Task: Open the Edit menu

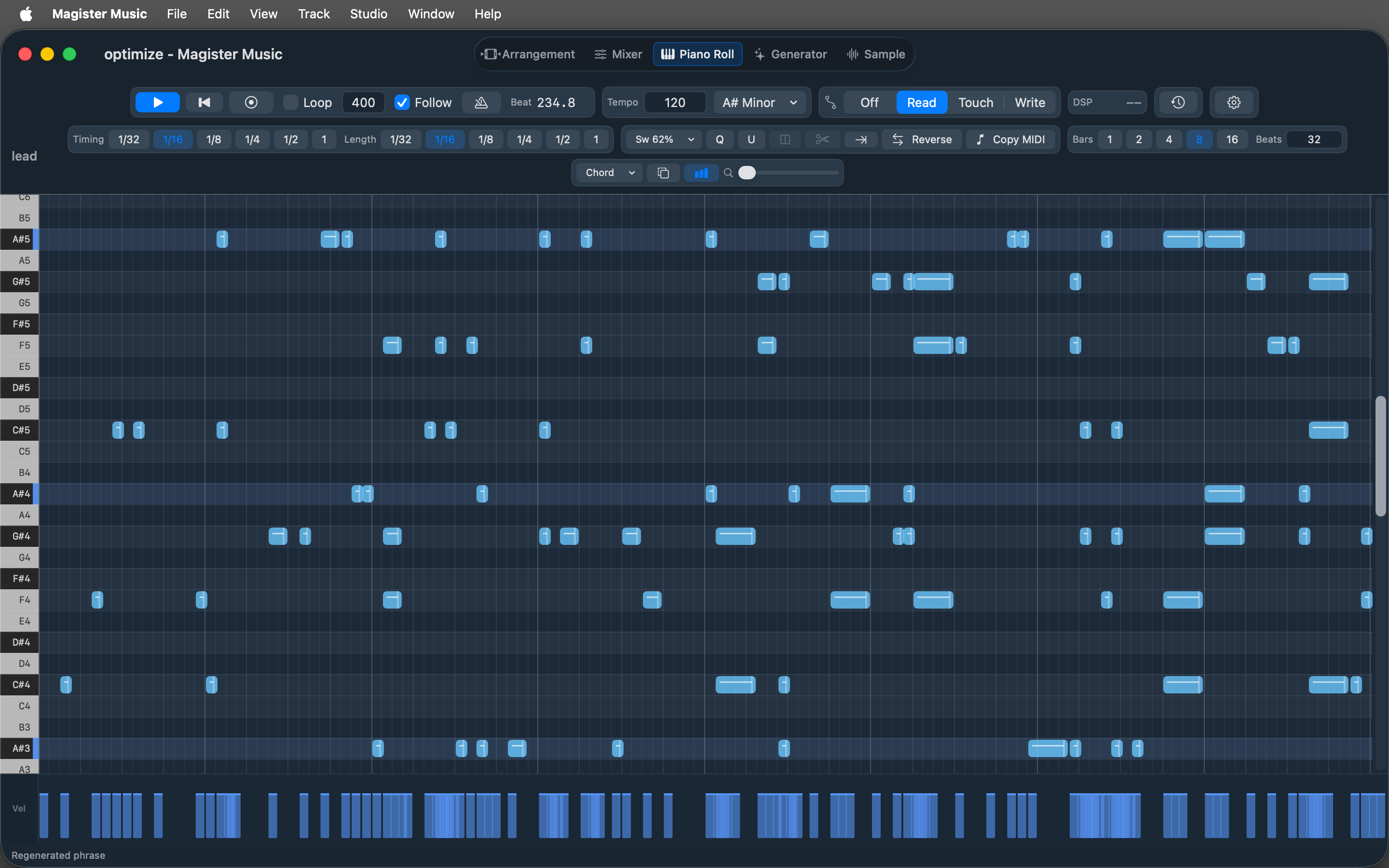Action: click(x=218, y=14)
